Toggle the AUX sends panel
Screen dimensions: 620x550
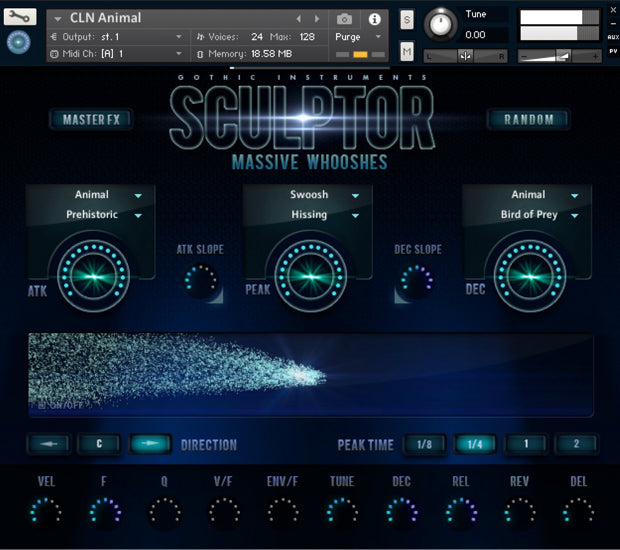click(613, 37)
